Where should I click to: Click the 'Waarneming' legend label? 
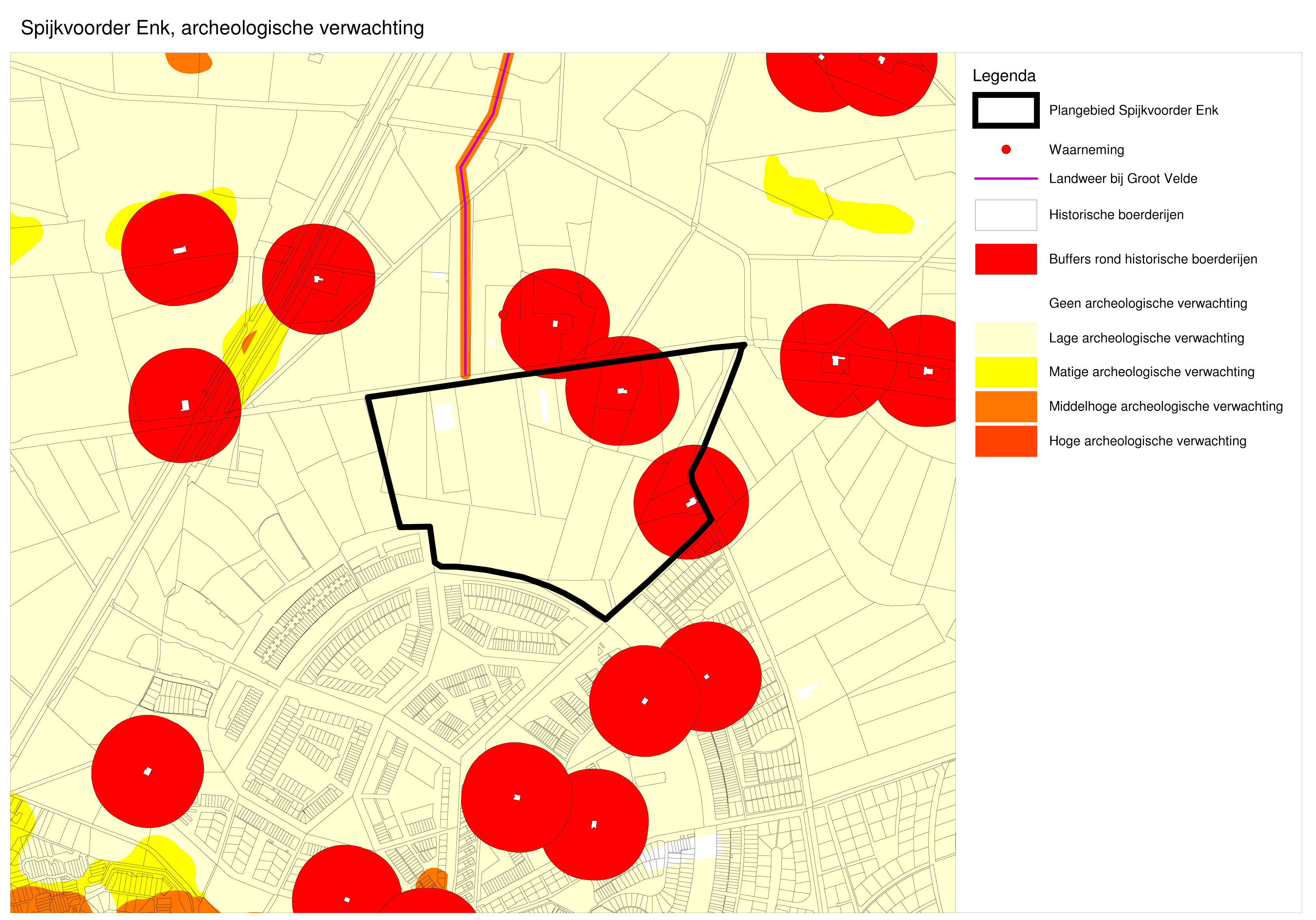1086,150
